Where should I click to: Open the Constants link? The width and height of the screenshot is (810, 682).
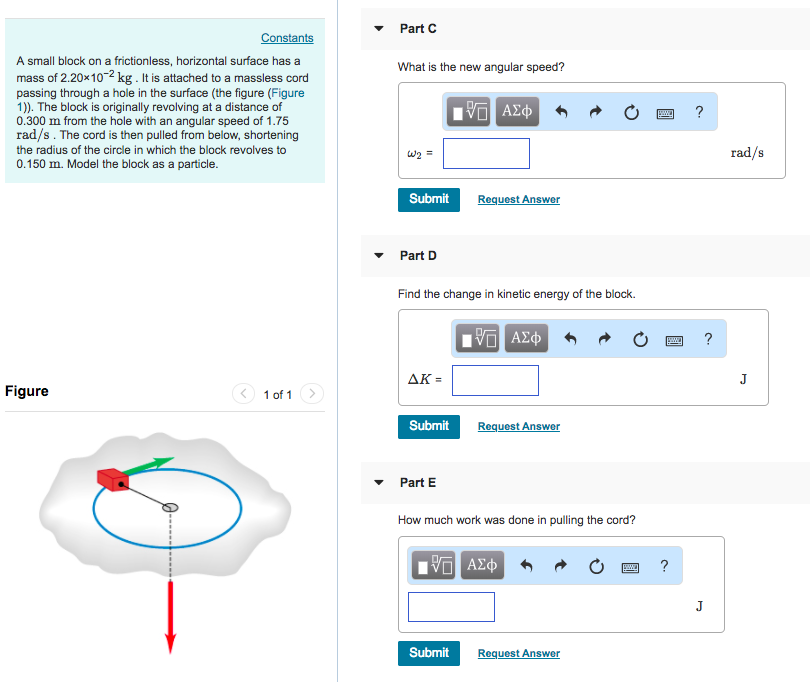[x=287, y=38]
